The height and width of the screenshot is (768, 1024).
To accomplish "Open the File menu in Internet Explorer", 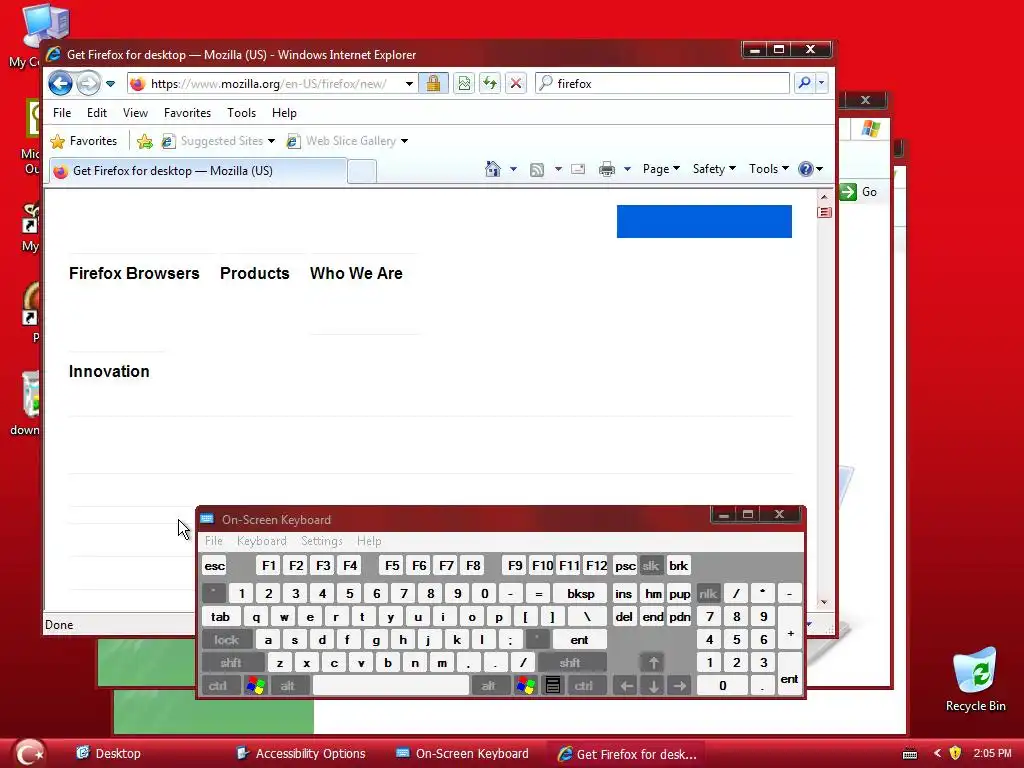I will (62, 113).
